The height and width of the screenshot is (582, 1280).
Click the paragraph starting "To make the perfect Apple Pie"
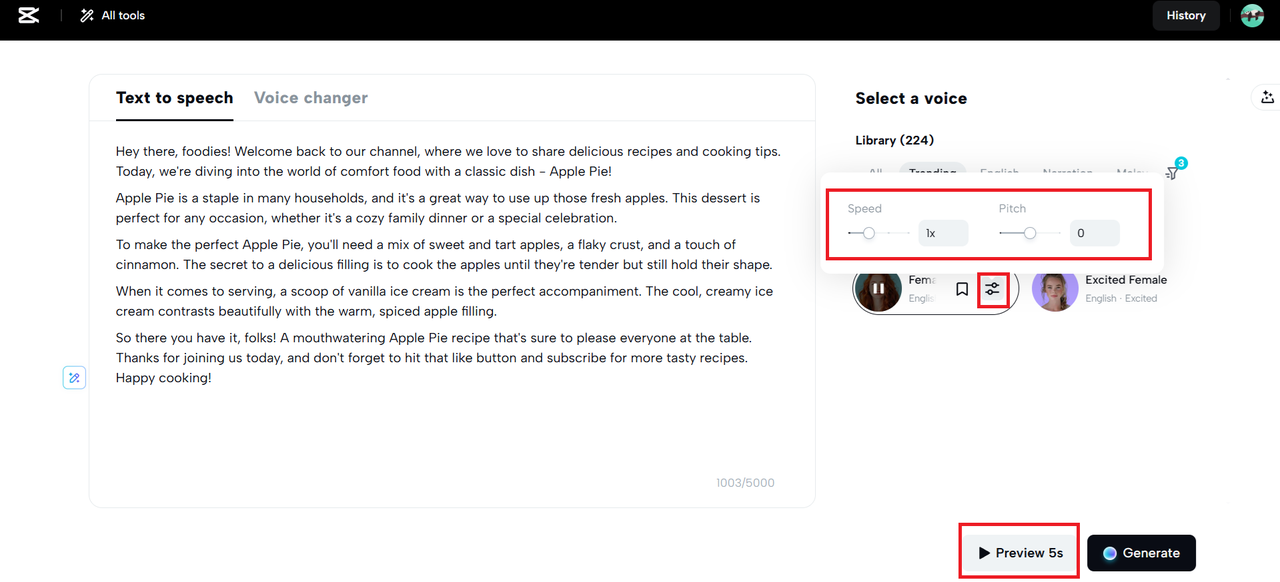[444, 255]
